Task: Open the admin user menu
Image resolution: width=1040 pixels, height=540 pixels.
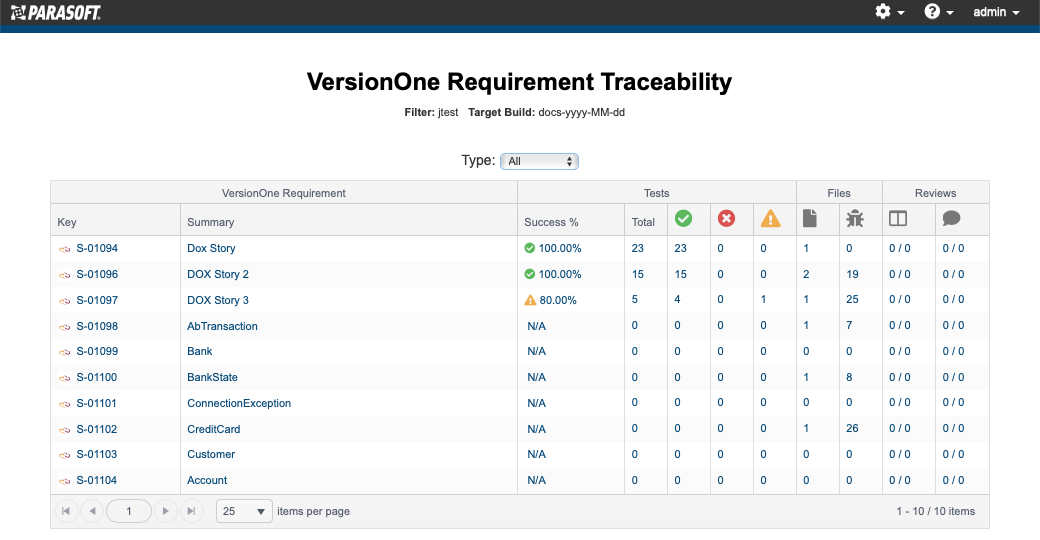Action: tap(996, 12)
